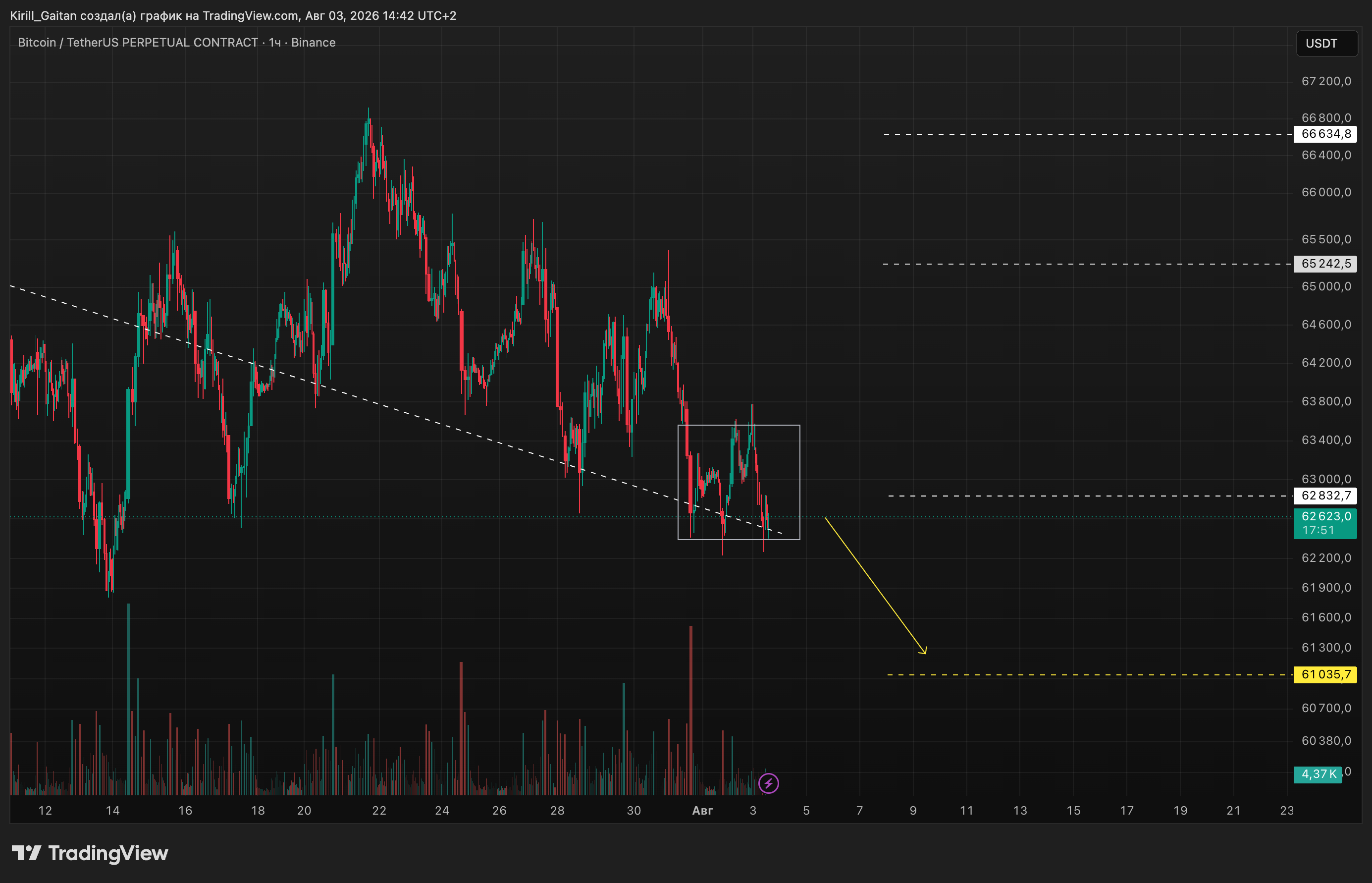Click date 26 on the time axis
1372x883 pixels.
[x=499, y=811]
